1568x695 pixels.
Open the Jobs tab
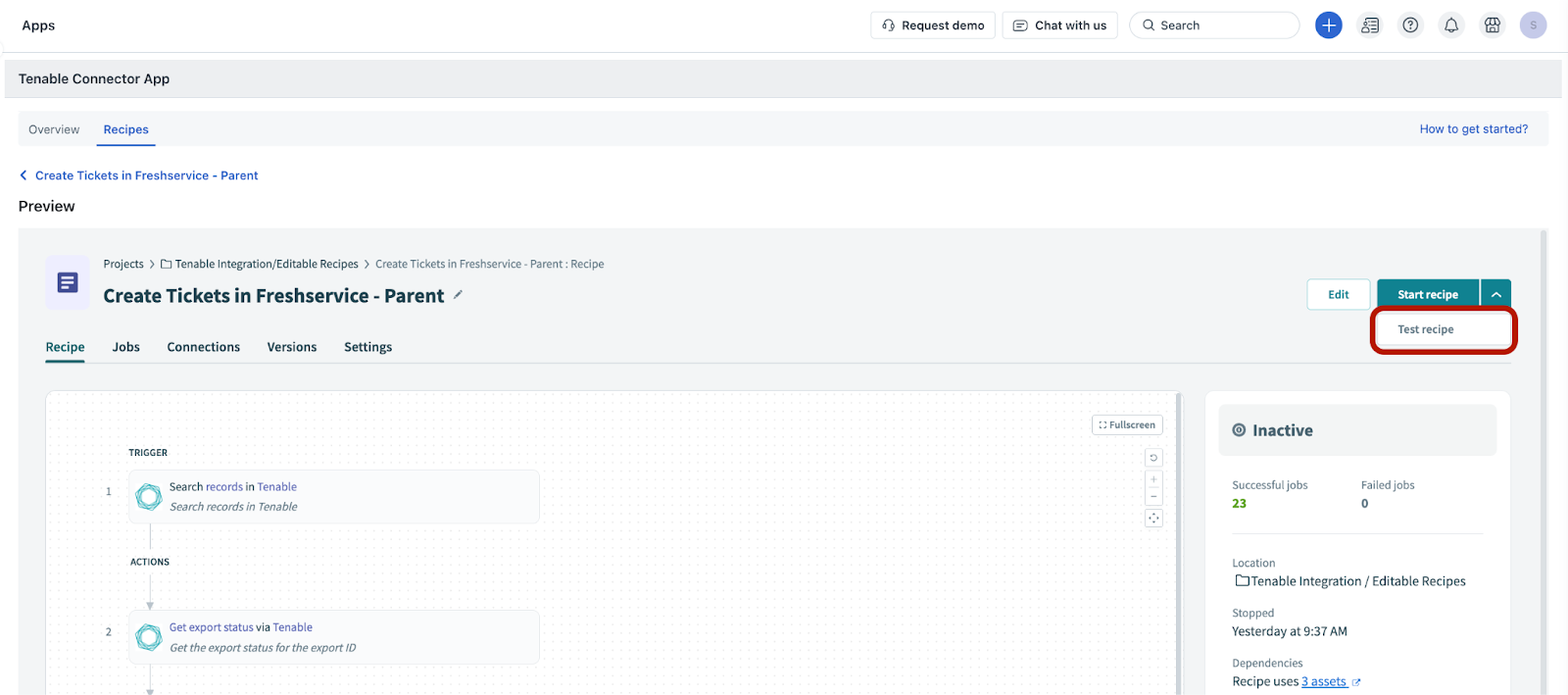[x=126, y=347]
